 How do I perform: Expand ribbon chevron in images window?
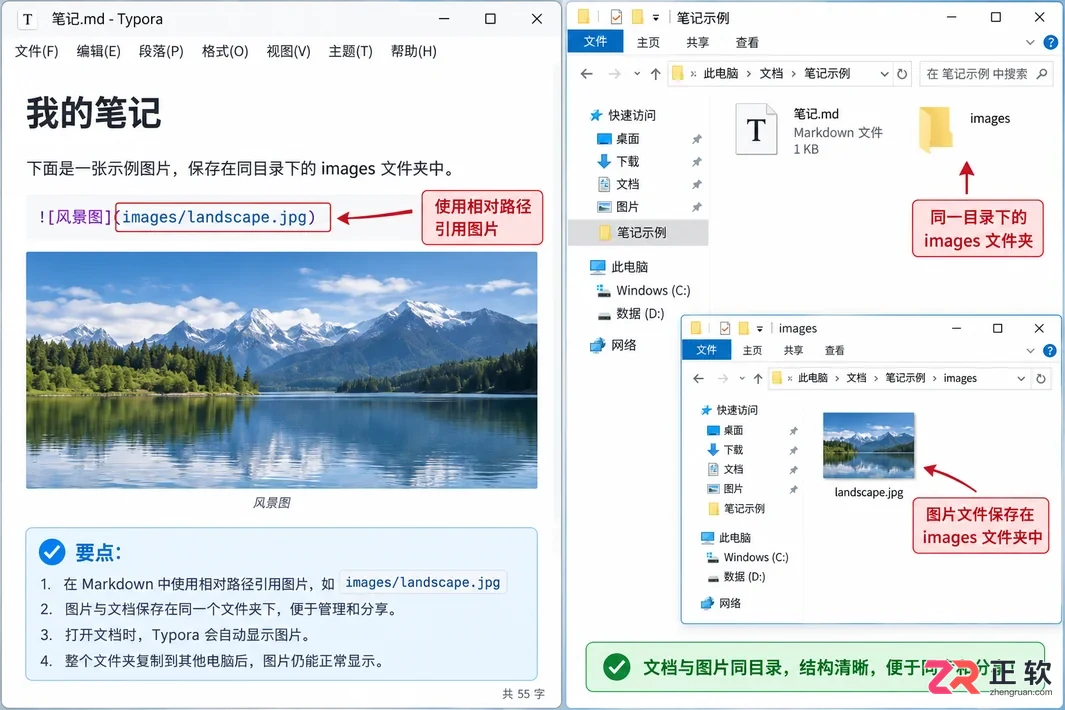click(1030, 351)
